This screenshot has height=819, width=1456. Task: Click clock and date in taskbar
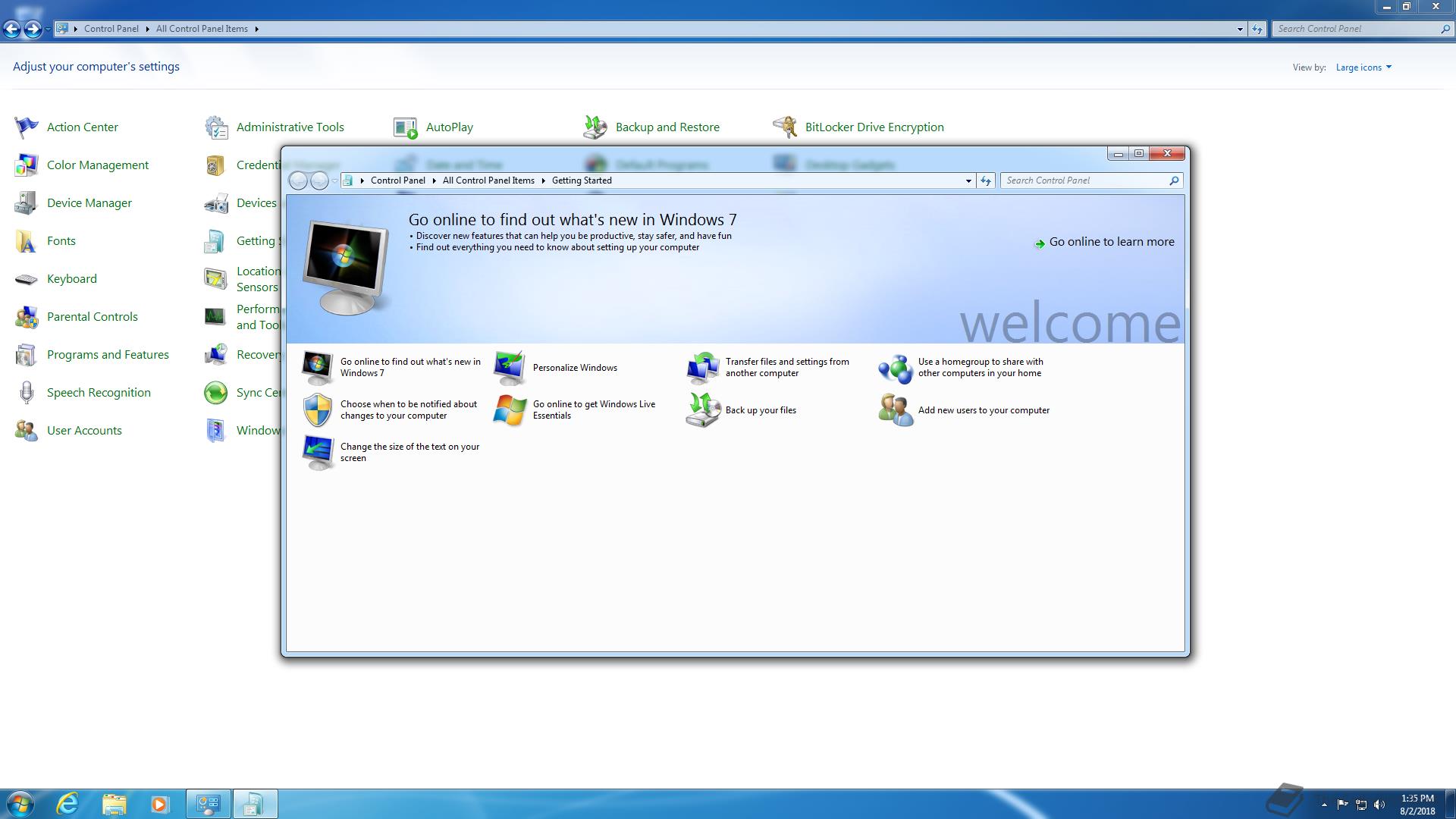[1417, 805]
